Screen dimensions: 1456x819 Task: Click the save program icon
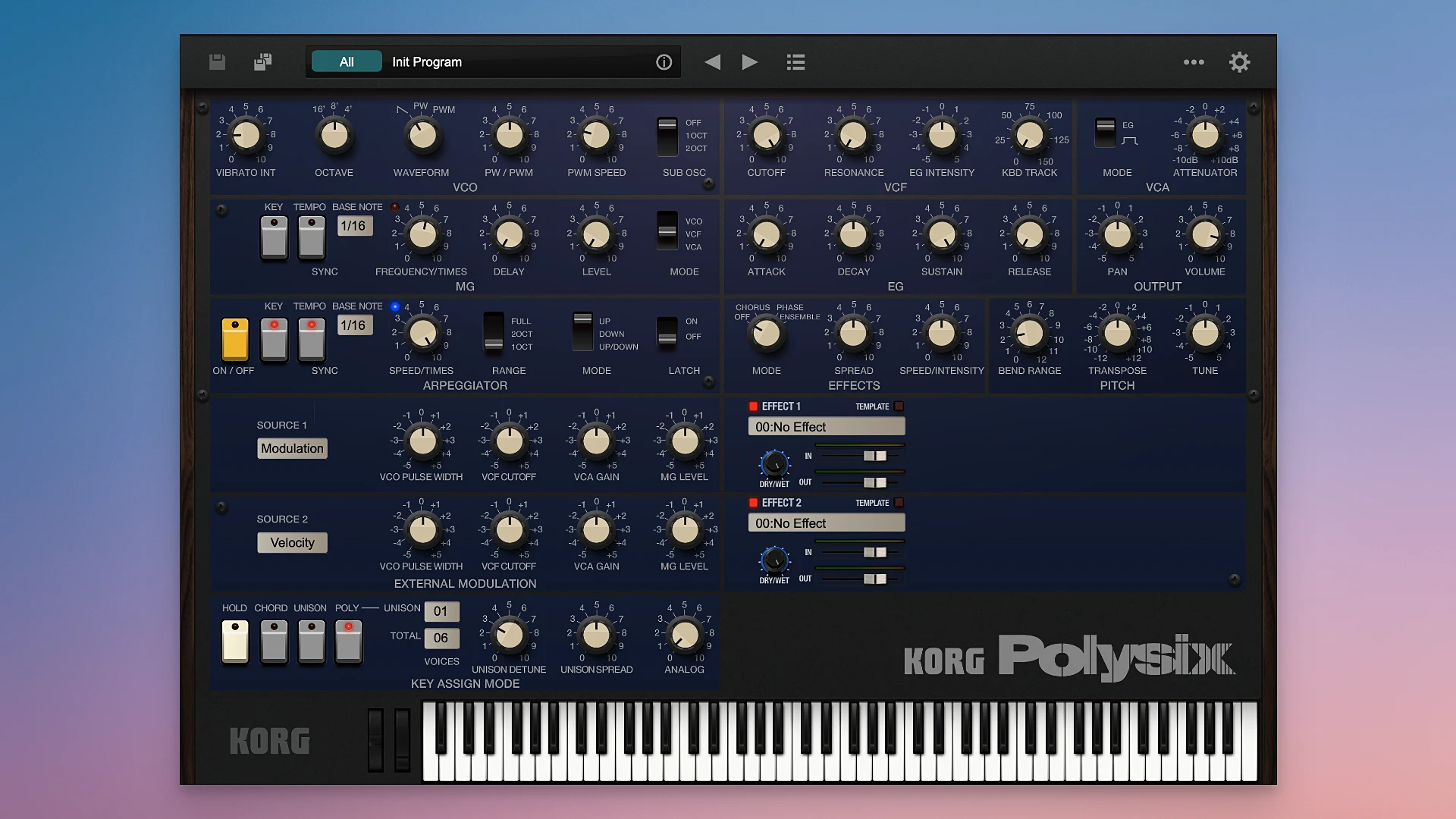[217, 61]
